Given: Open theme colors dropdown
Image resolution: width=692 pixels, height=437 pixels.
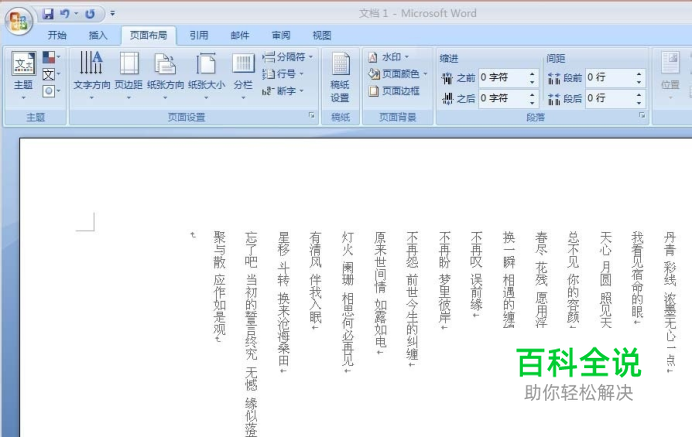Looking at the screenshot, I should tap(51, 57).
